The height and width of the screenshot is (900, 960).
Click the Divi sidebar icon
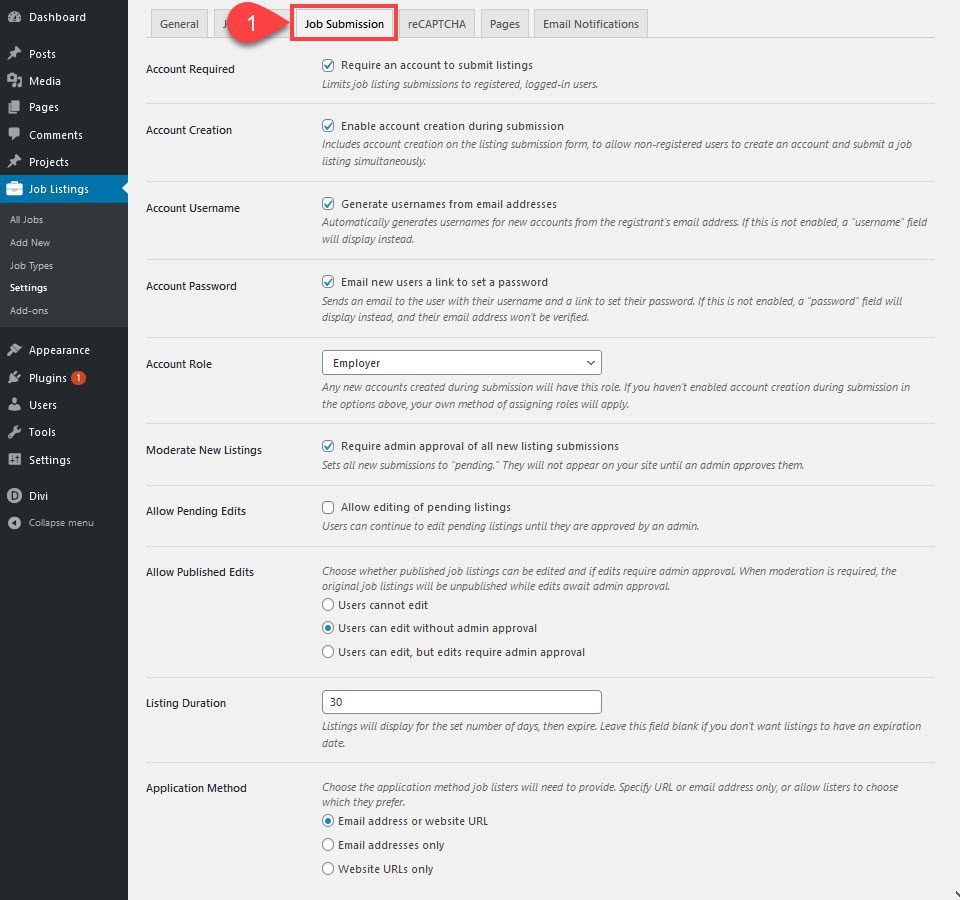coord(15,495)
